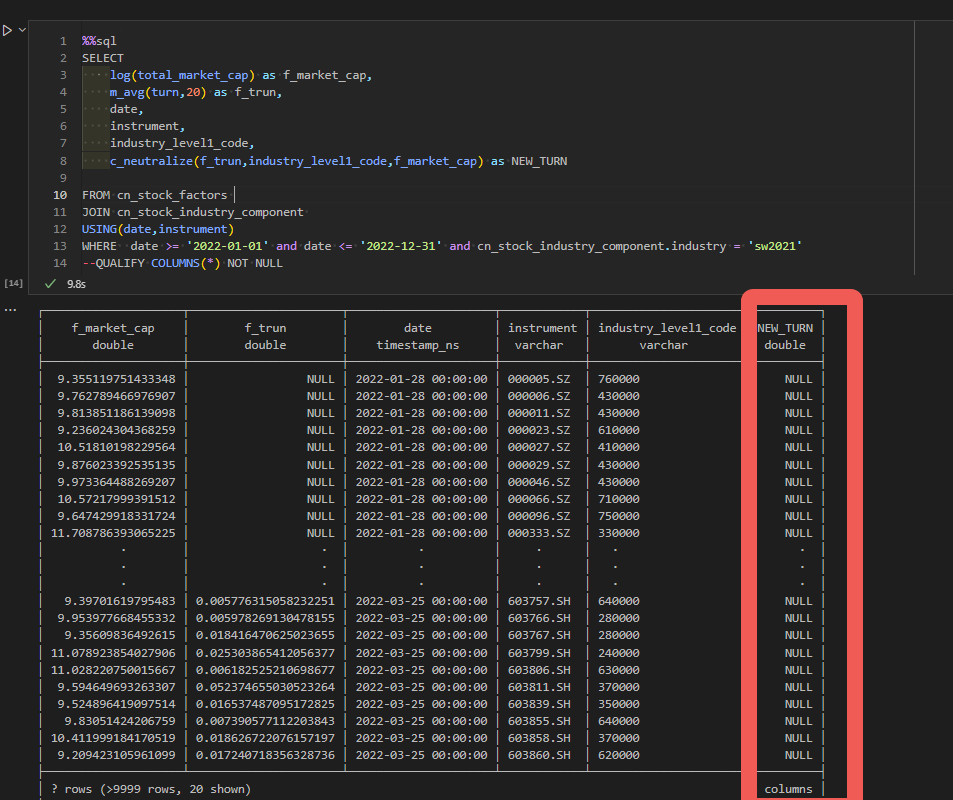The width and height of the screenshot is (953, 800).
Task: Click the green success checkmark icon
Action: (x=51, y=284)
